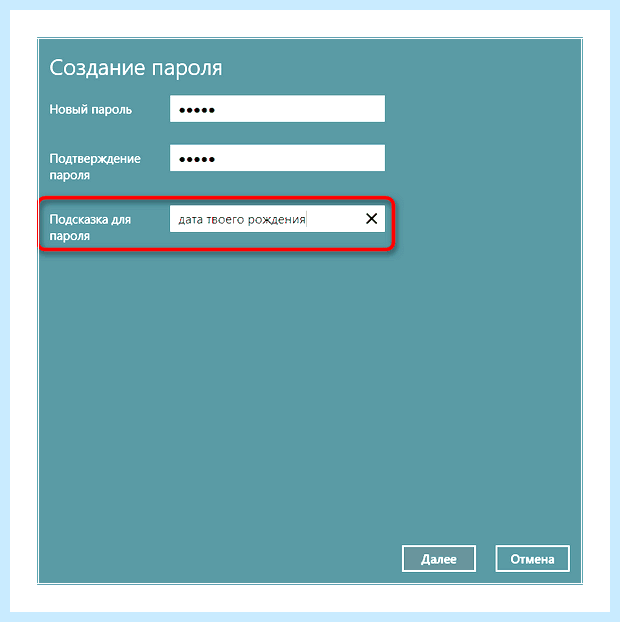Click the Новый пароль label
This screenshot has width=620, height=622.
point(90,109)
